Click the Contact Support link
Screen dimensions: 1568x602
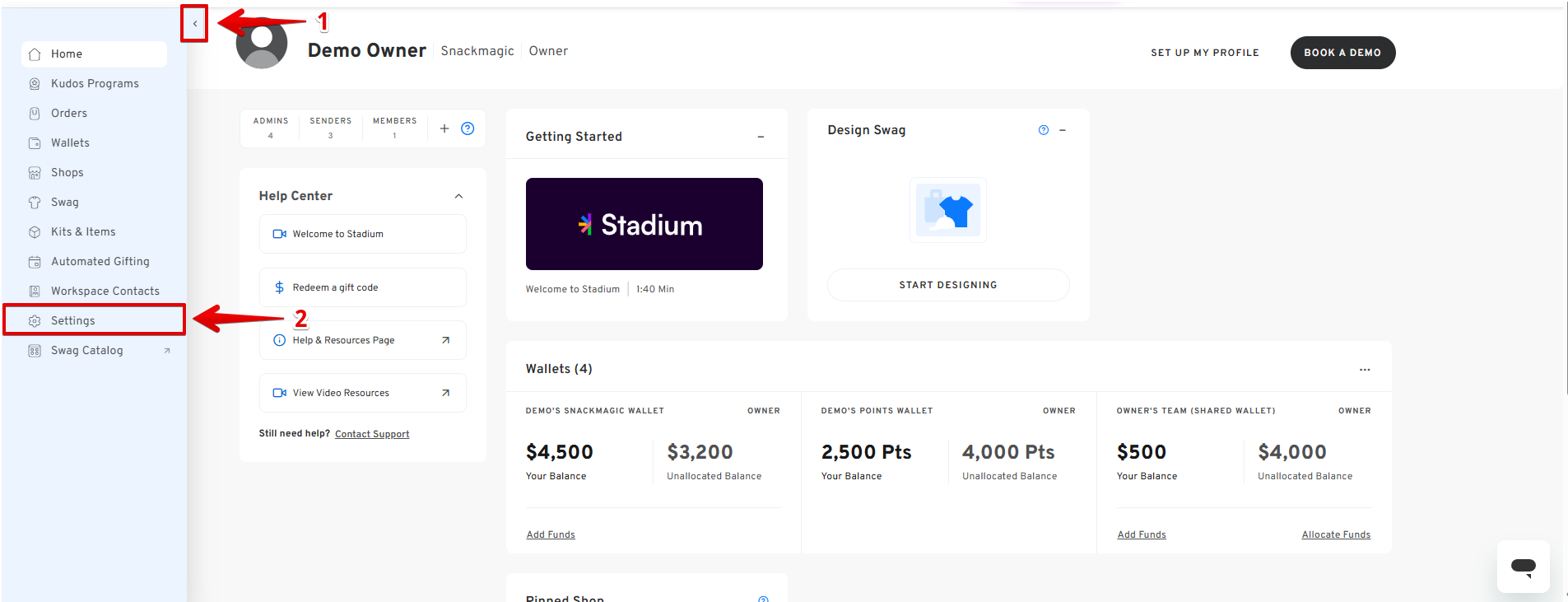pos(372,434)
